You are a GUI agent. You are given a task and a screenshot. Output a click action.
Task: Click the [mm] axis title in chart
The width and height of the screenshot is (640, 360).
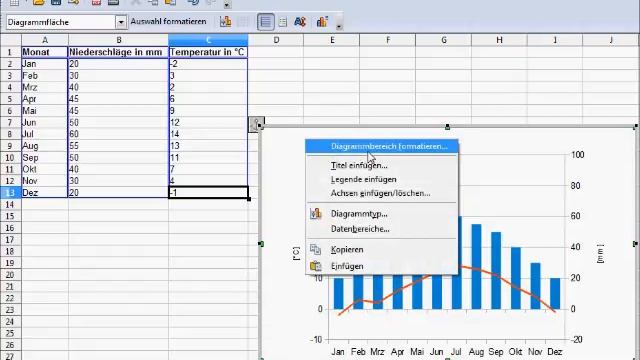(600, 253)
